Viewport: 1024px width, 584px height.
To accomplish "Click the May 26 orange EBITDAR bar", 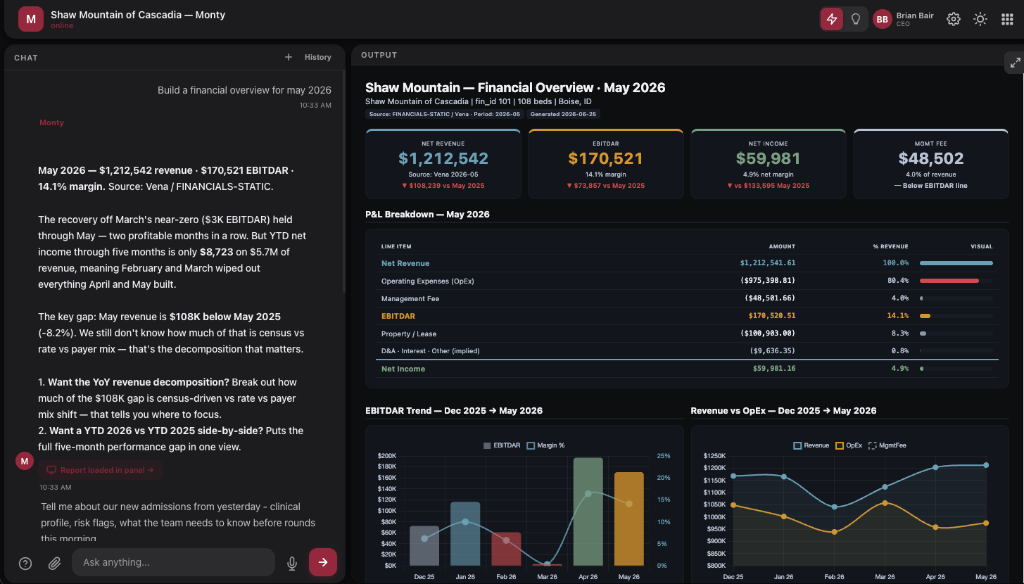I will pyautogui.click(x=629, y=519).
